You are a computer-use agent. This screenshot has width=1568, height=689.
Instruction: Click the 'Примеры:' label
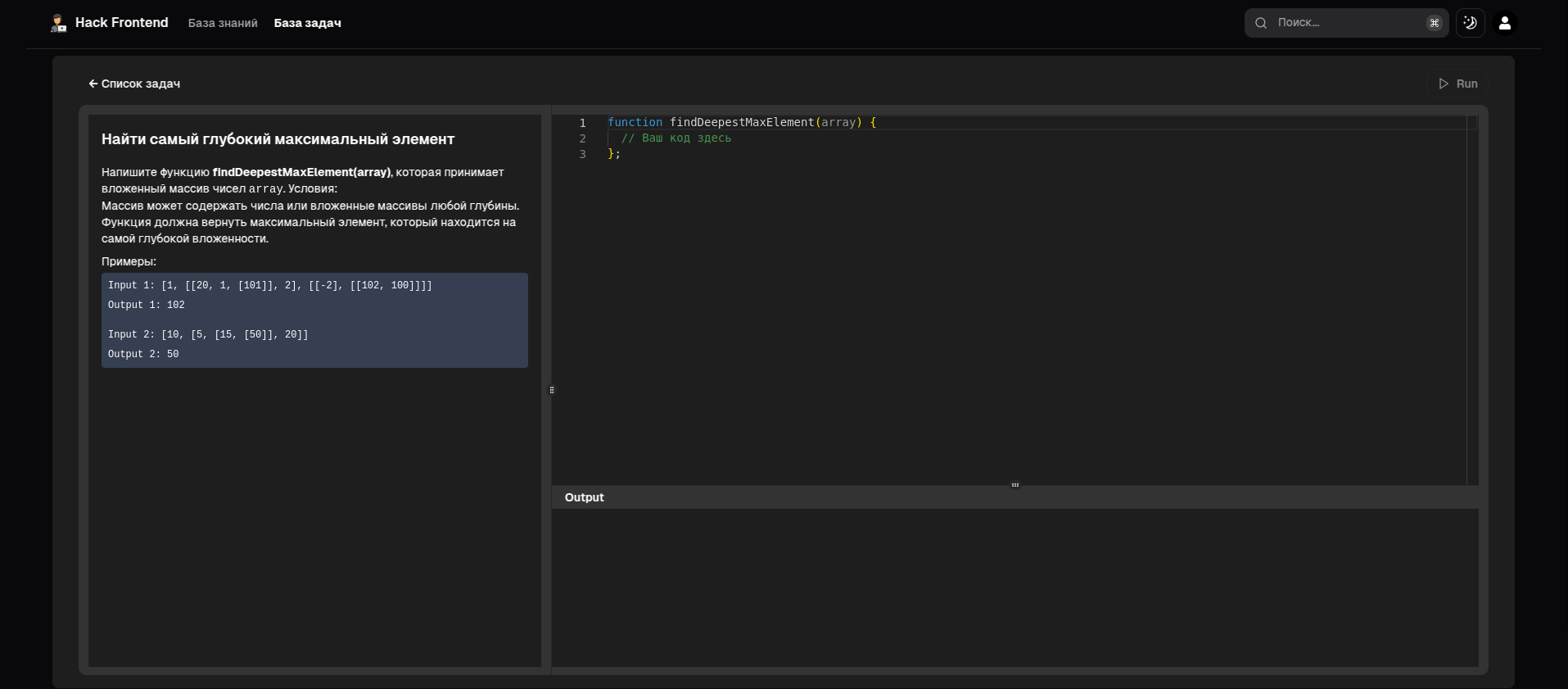tap(129, 261)
